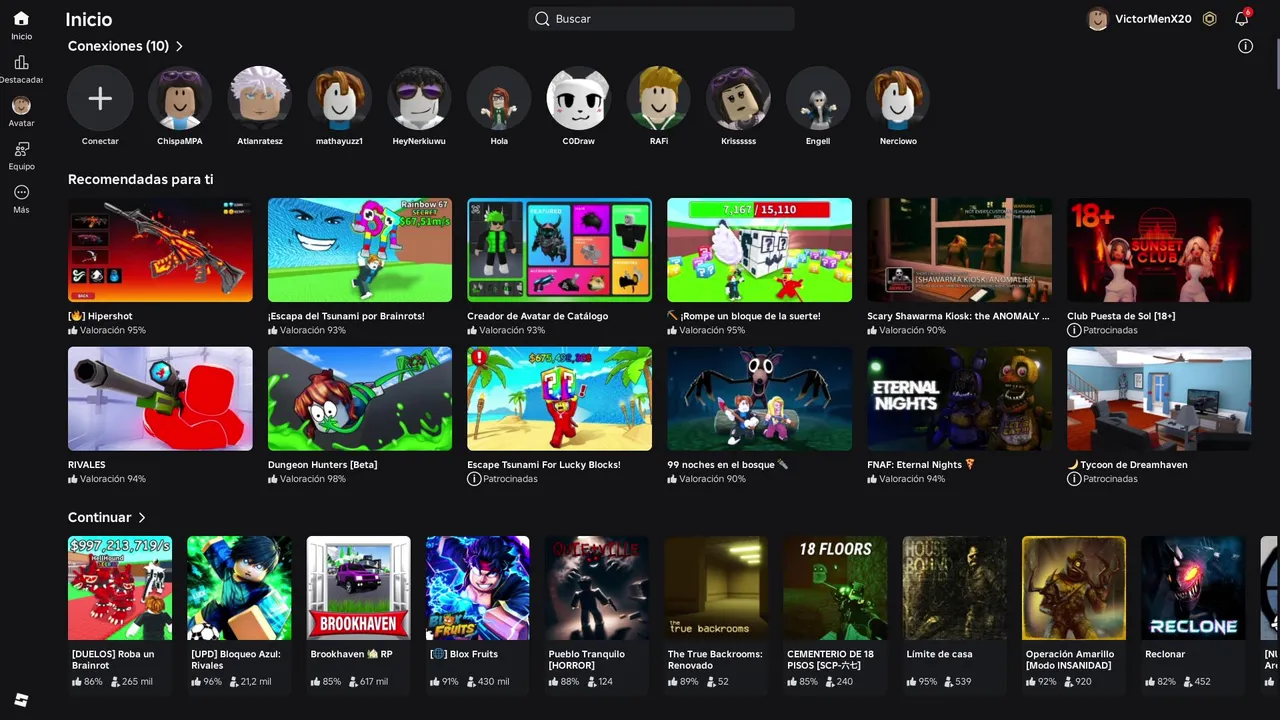1280x720 pixels.
Task: Click the Conectar plus button
Action: (100, 98)
